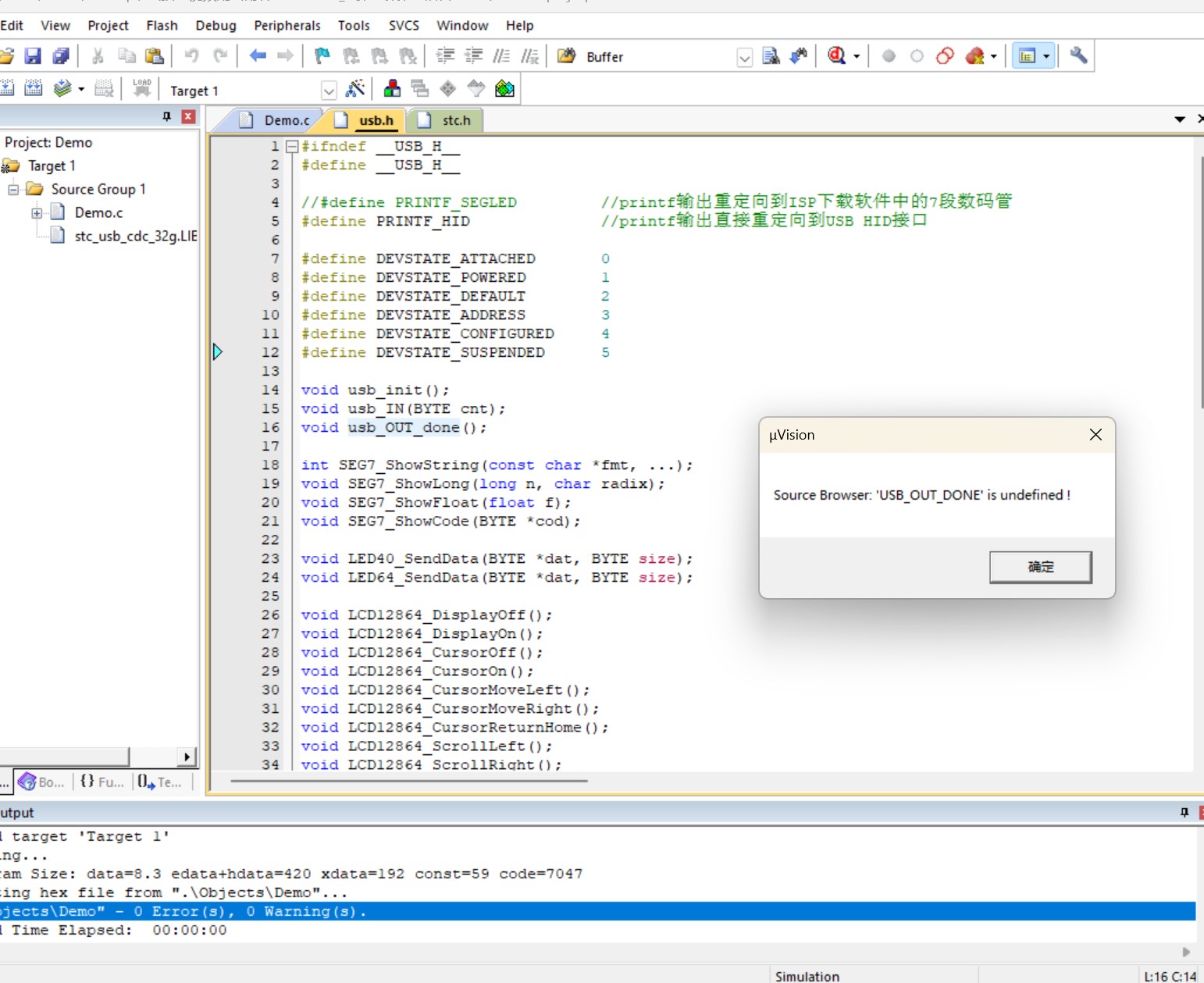Jump to the previous bookmark icon
The image size is (1204, 983).
coord(351,55)
